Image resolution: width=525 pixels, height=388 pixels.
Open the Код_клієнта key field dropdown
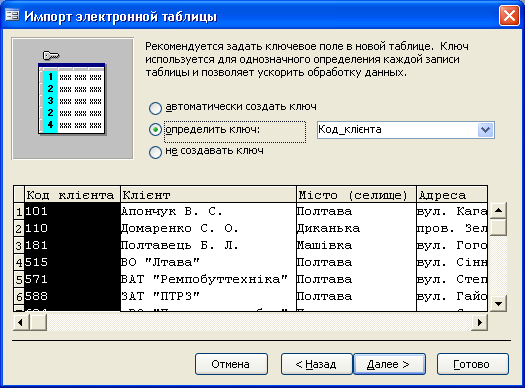pyautogui.click(x=485, y=130)
